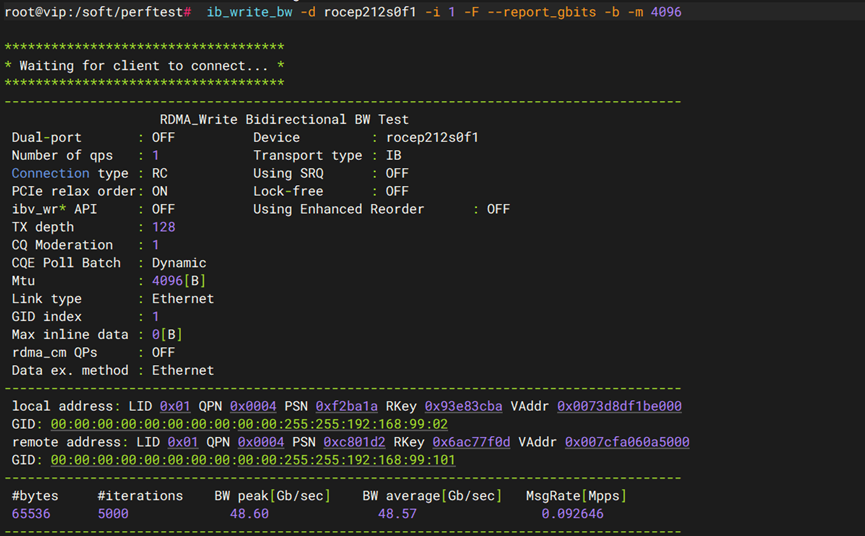Open the remote GID ending in 192:168:99:101
Viewport: 865px width, 536px height.
(253, 460)
